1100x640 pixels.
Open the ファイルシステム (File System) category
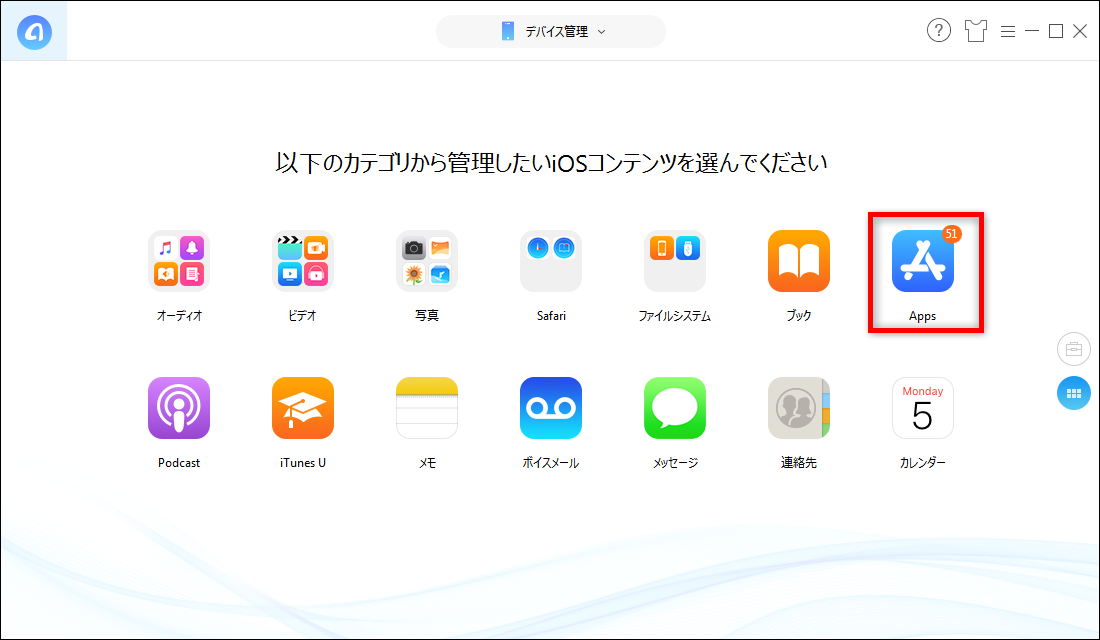click(x=675, y=260)
